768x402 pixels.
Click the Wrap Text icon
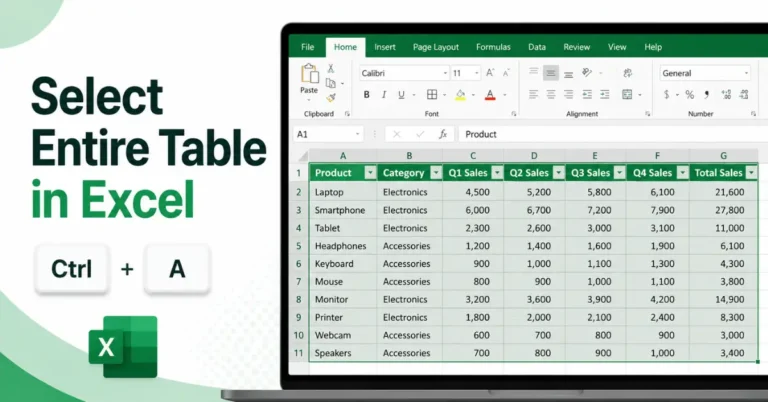(627, 73)
